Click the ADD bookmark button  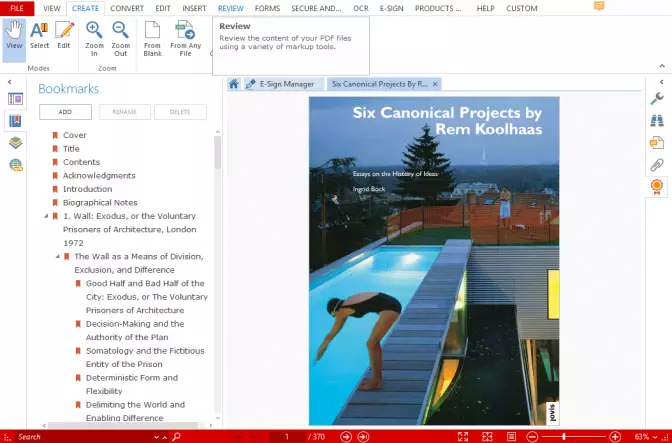tap(65, 112)
